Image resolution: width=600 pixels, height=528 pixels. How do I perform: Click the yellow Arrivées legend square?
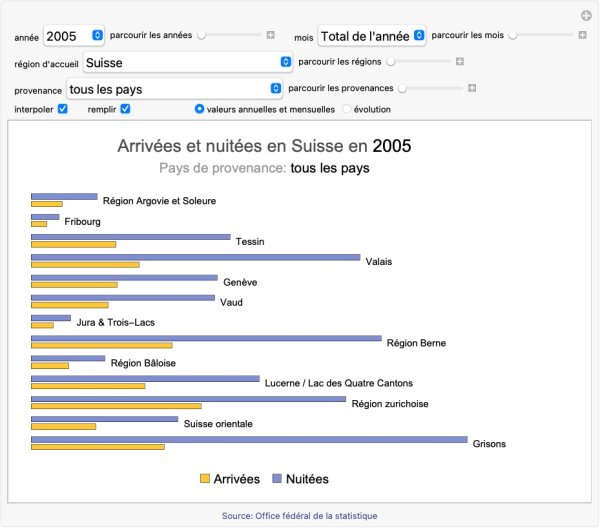click(x=205, y=479)
